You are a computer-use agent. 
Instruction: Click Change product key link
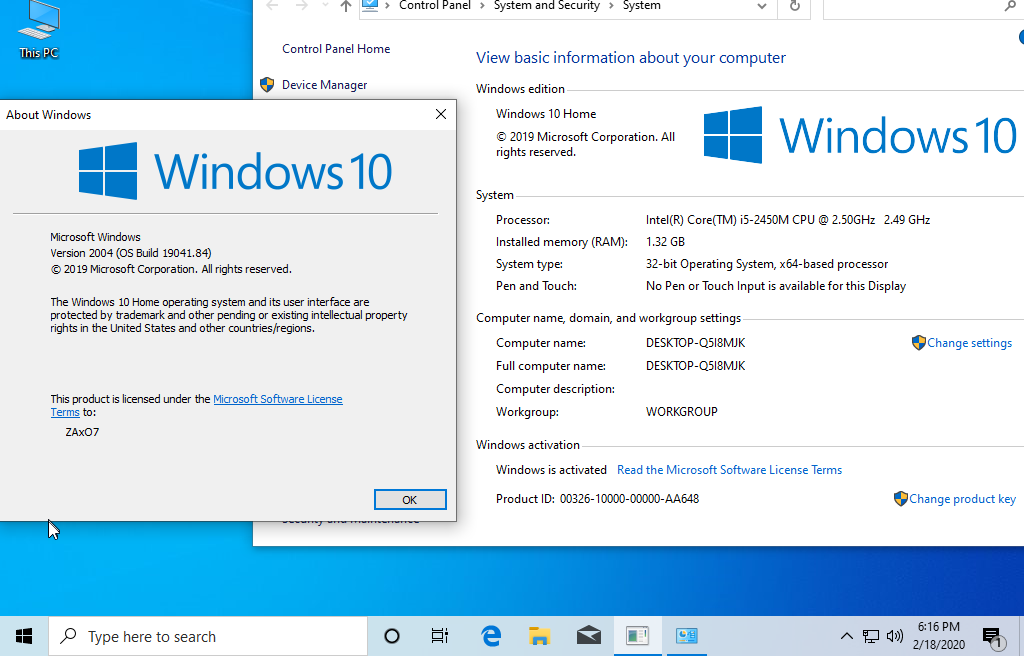(962, 499)
